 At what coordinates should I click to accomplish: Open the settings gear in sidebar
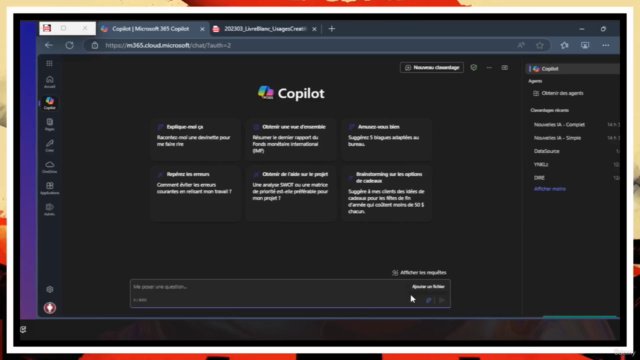click(50, 289)
